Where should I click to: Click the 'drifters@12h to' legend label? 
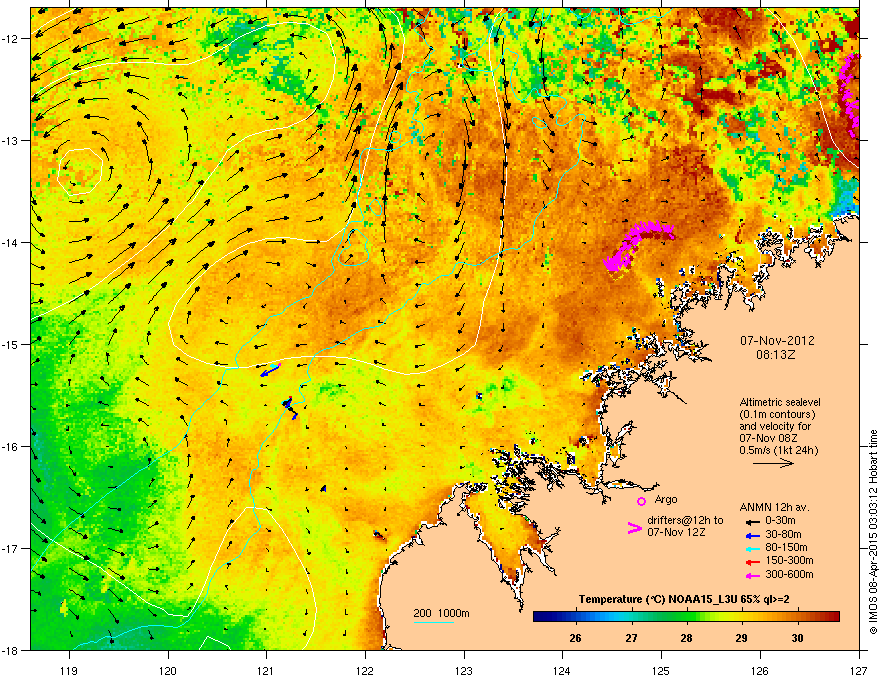click(x=685, y=520)
